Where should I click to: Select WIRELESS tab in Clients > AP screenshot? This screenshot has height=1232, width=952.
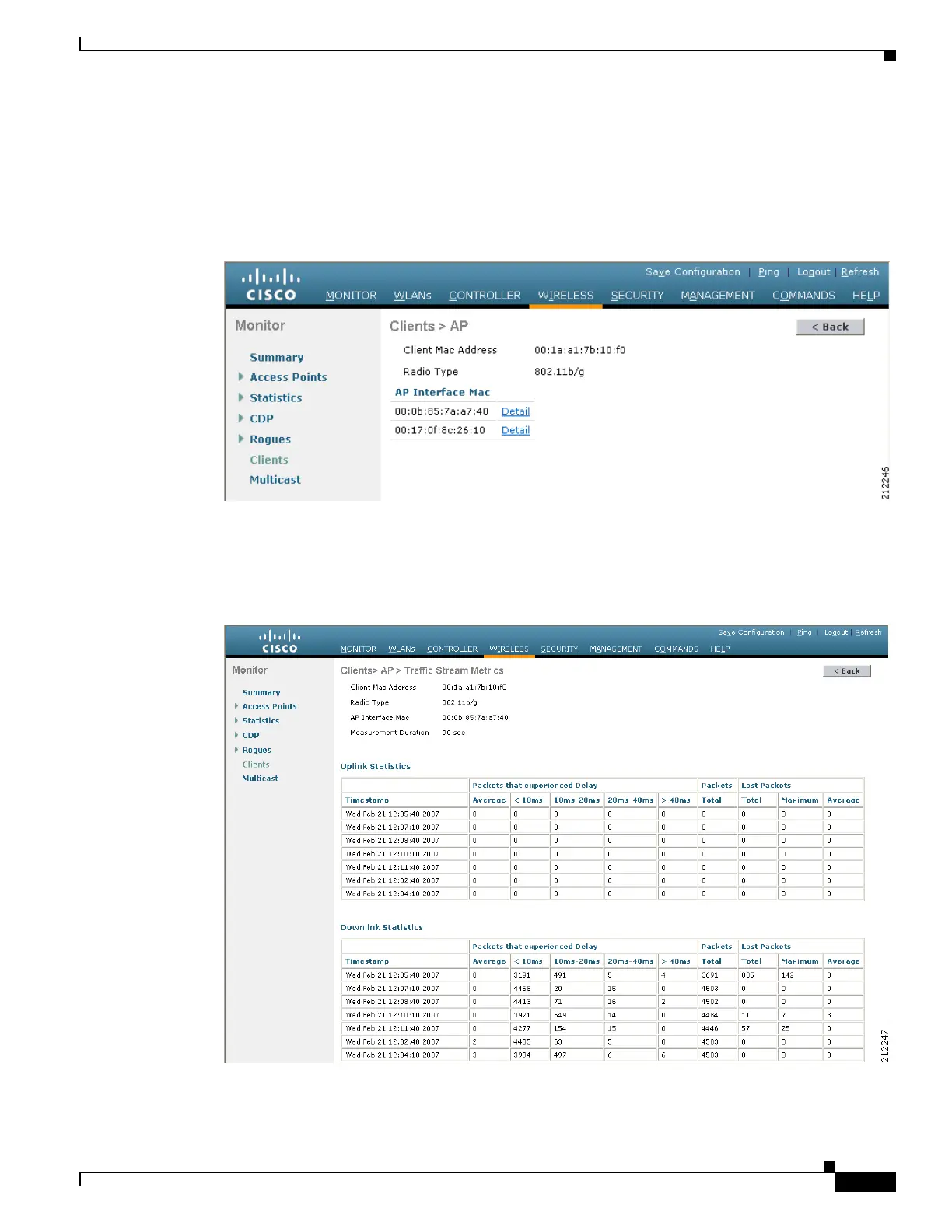pyautogui.click(x=565, y=296)
